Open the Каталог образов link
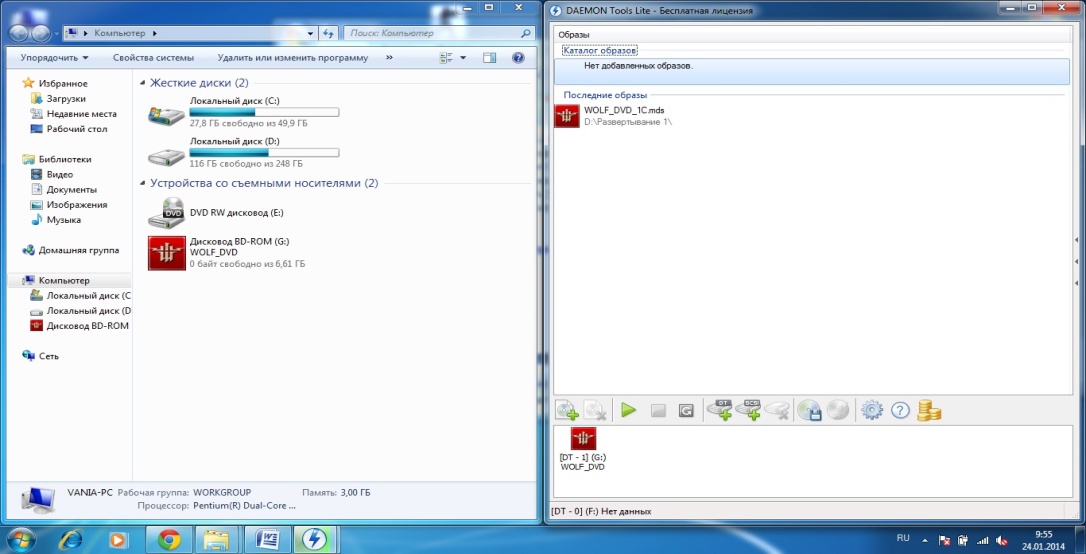 (x=600, y=51)
